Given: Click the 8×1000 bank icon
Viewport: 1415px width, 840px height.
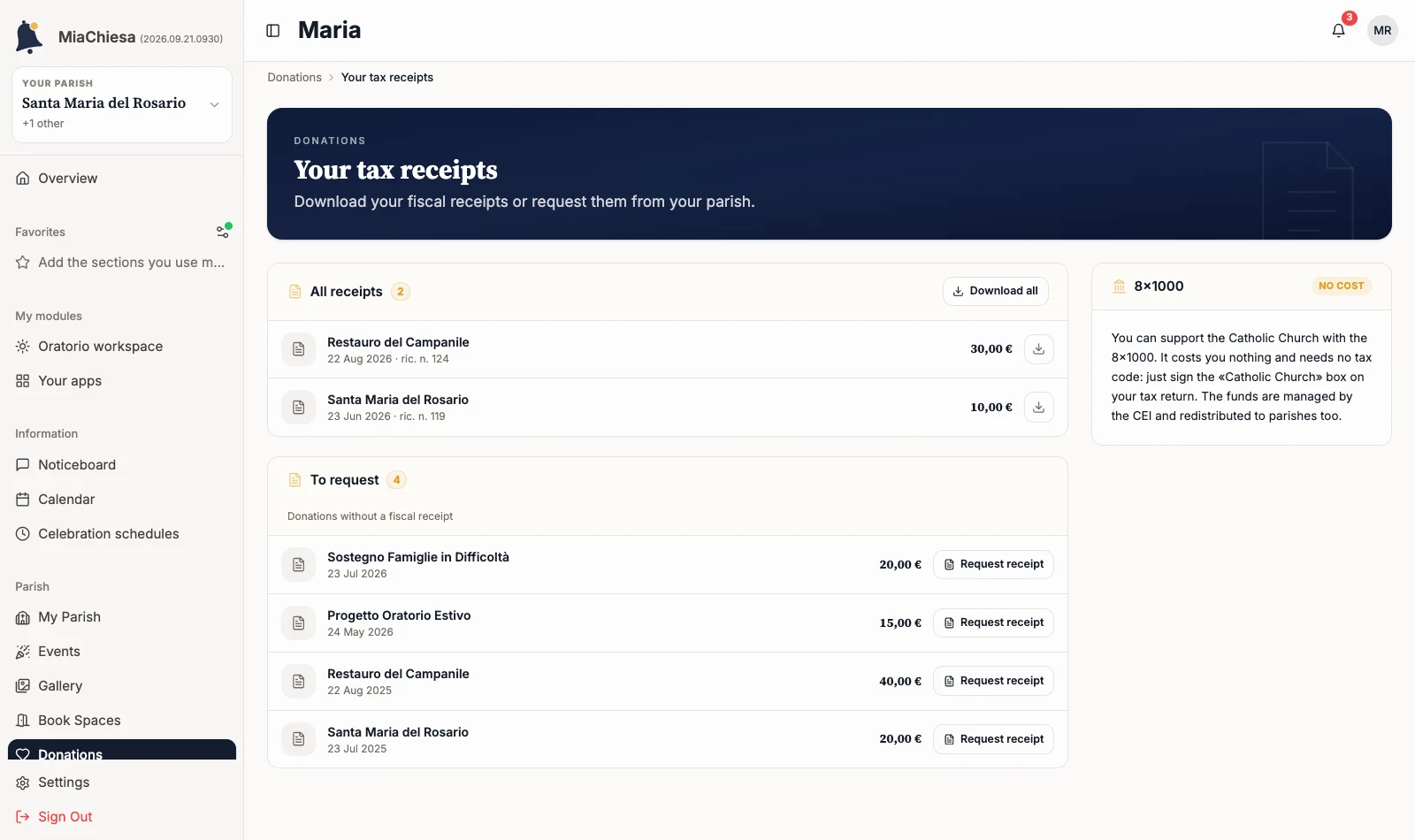Looking at the screenshot, I should (x=1119, y=286).
